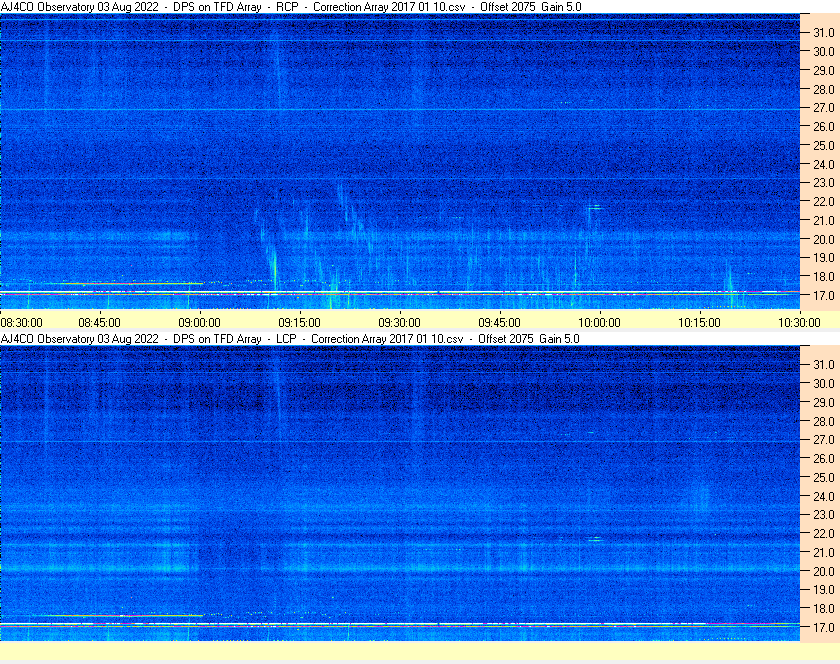The width and height of the screenshot is (840, 664).
Task: Select the 08:45:00 time axis label
Action: (100, 323)
